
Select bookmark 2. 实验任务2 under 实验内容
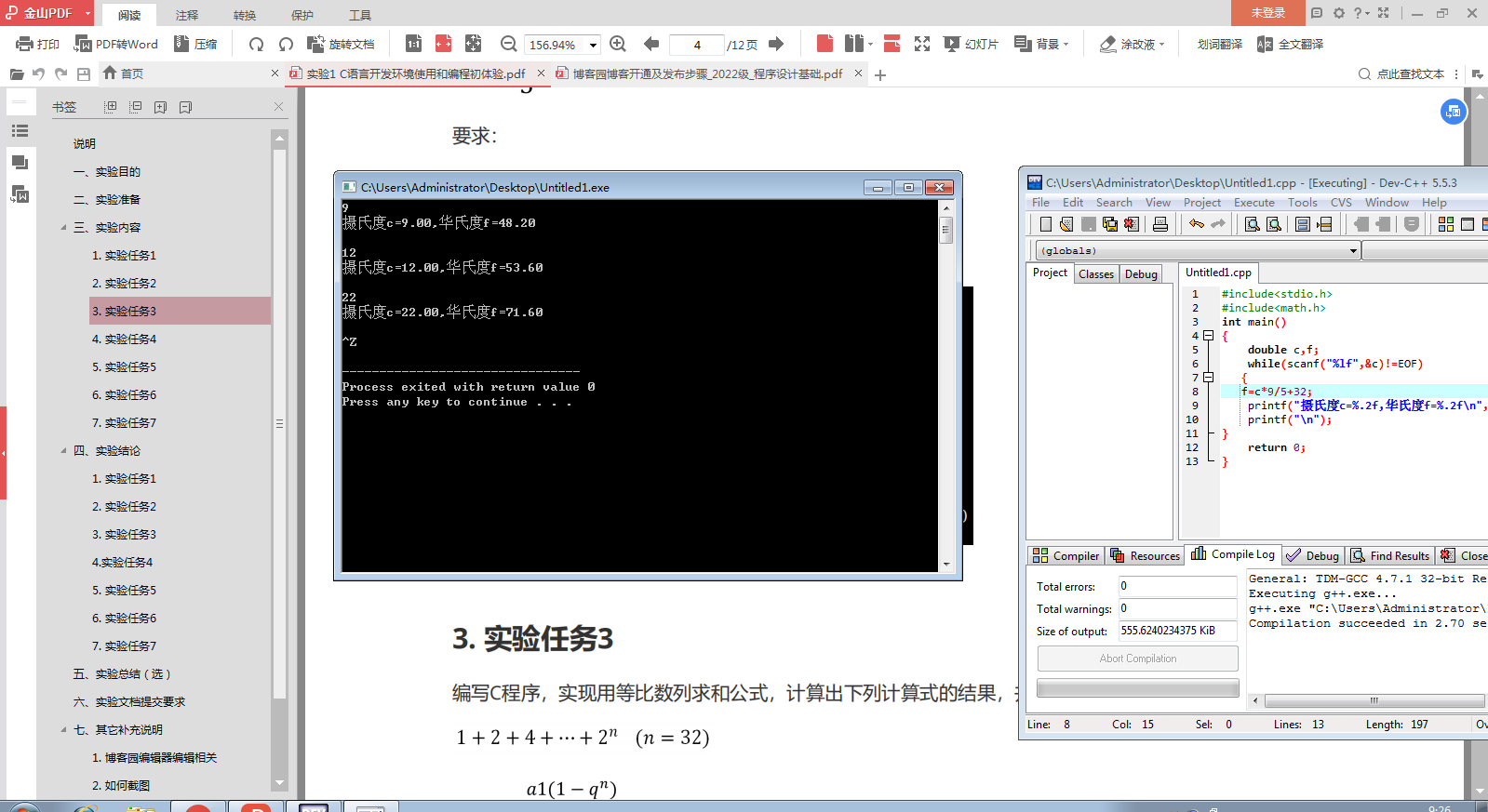[124, 283]
